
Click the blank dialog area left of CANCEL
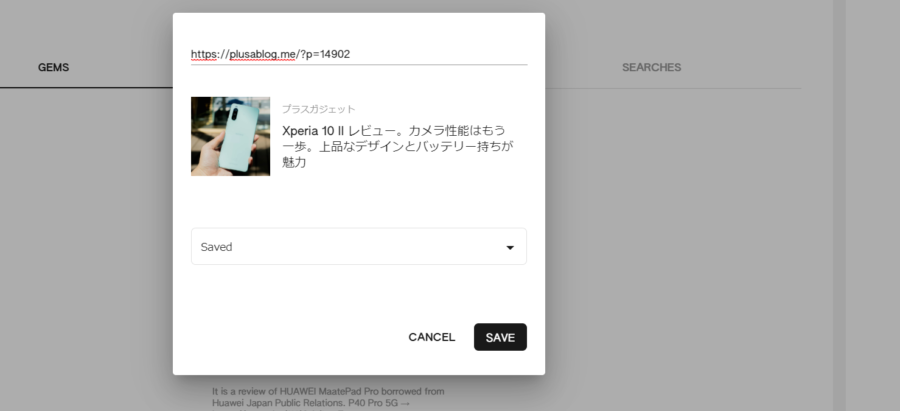pyautogui.click(x=290, y=337)
